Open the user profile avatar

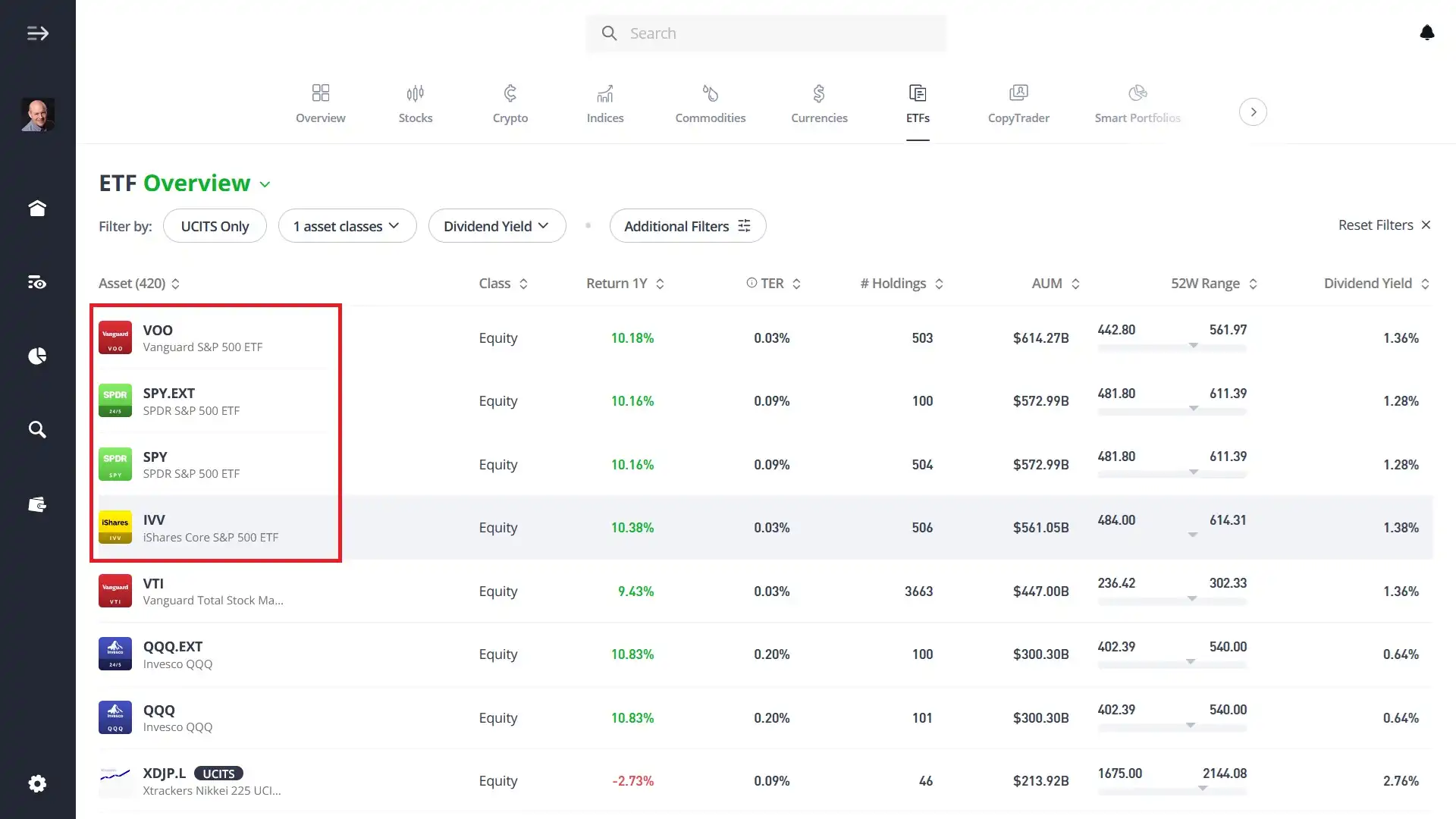(37, 115)
